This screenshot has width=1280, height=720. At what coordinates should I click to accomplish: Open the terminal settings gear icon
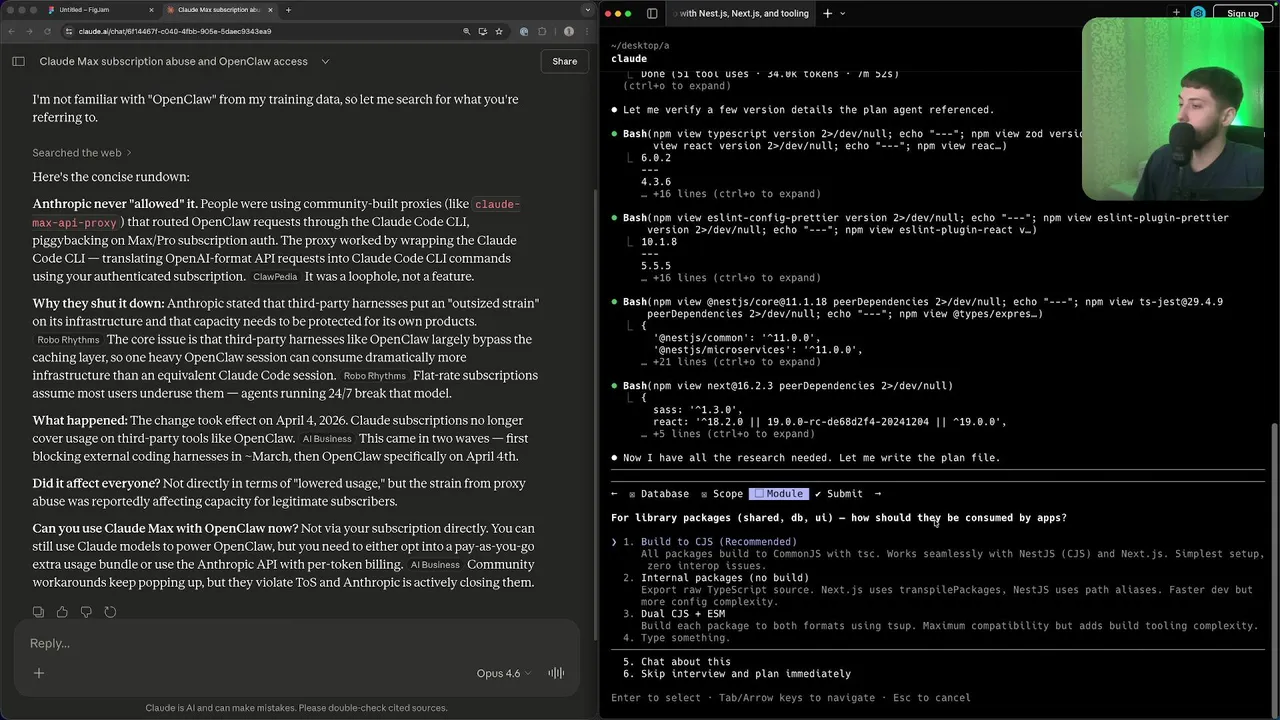(1198, 13)
